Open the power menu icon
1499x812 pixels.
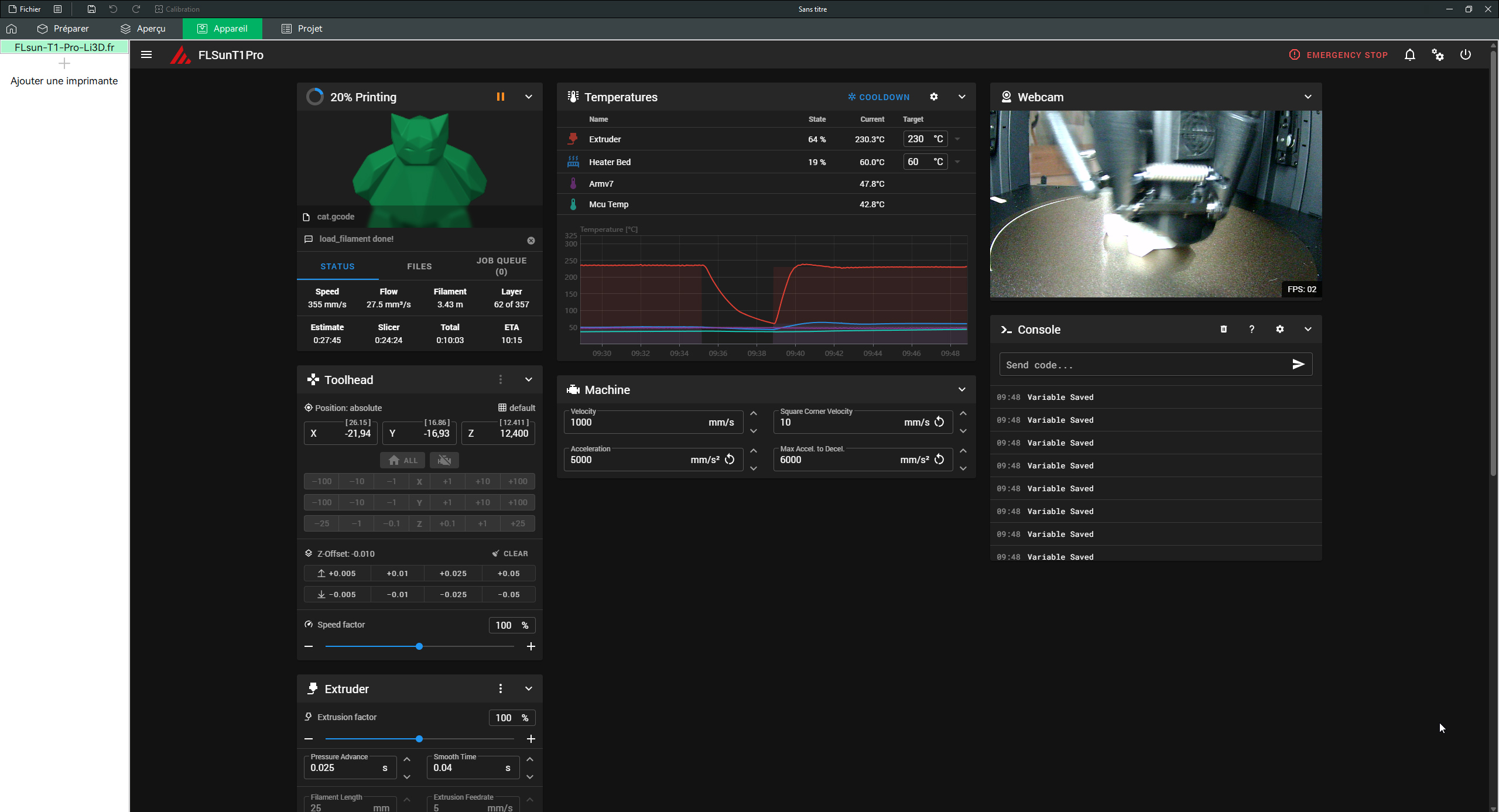[1465, 55]
